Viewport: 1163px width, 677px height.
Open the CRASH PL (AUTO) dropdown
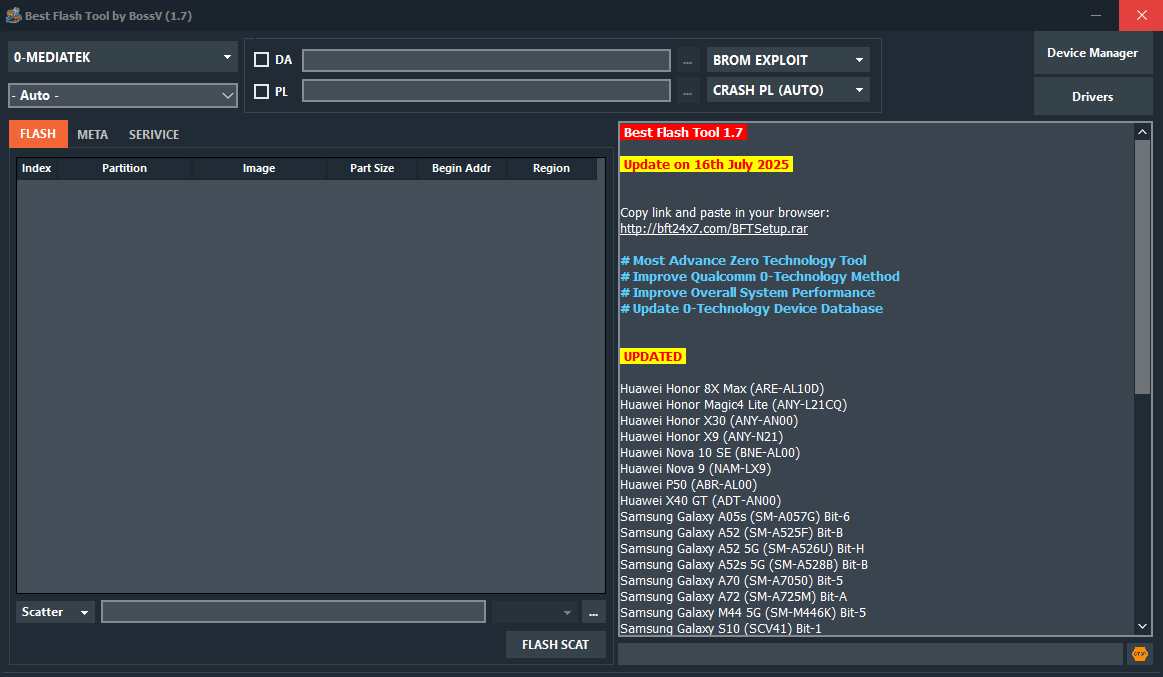click(x=788, y=90)
